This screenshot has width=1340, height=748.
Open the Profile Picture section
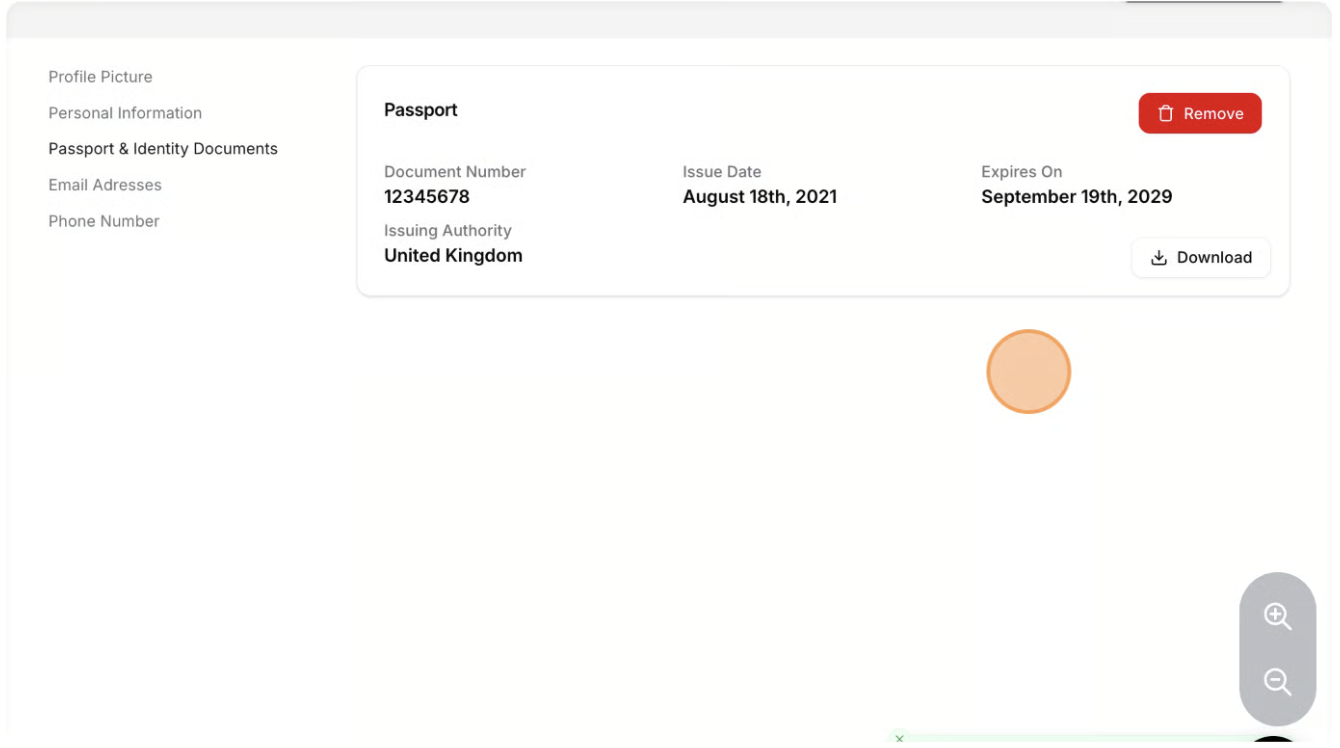pos(100,77)
